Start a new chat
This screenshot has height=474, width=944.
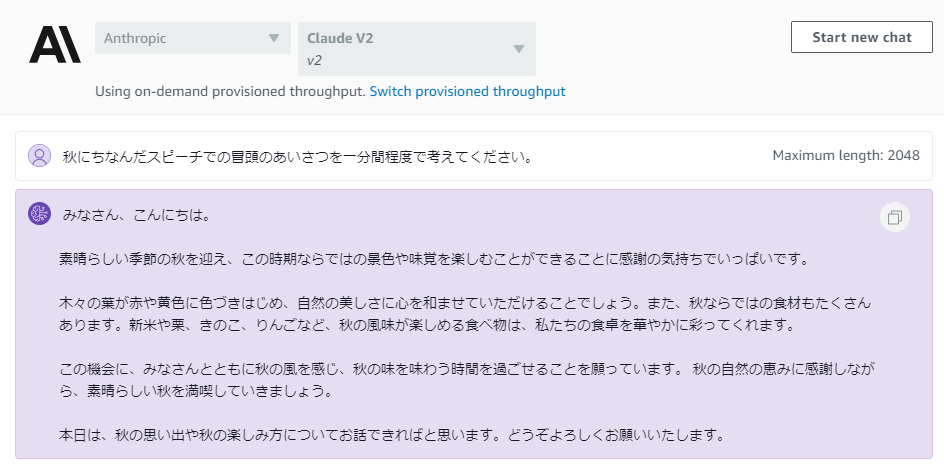click(862, 37)
